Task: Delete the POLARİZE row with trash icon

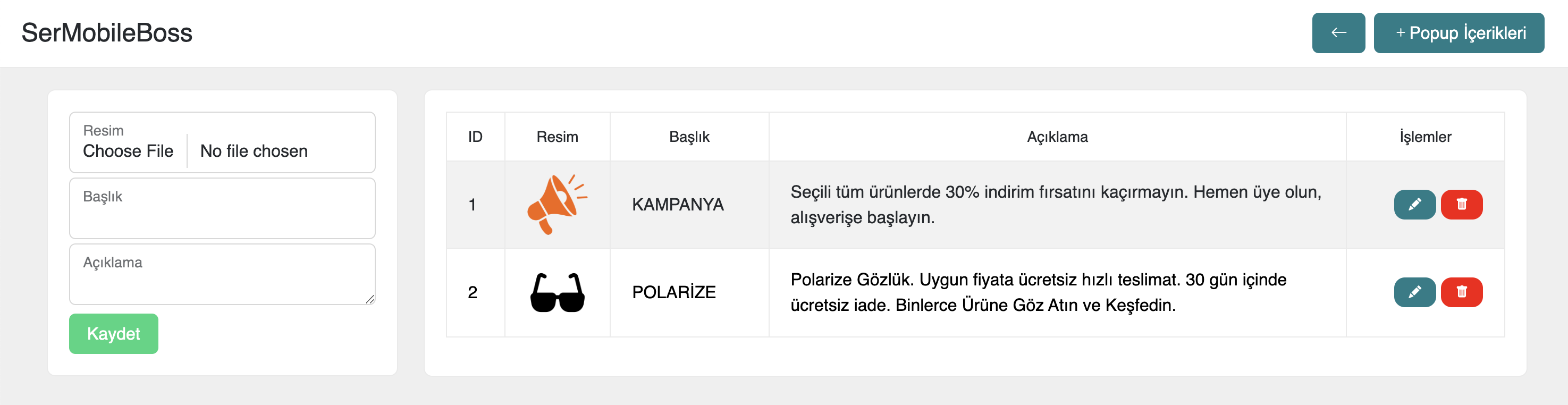Action: click(x=1461, y=292)
